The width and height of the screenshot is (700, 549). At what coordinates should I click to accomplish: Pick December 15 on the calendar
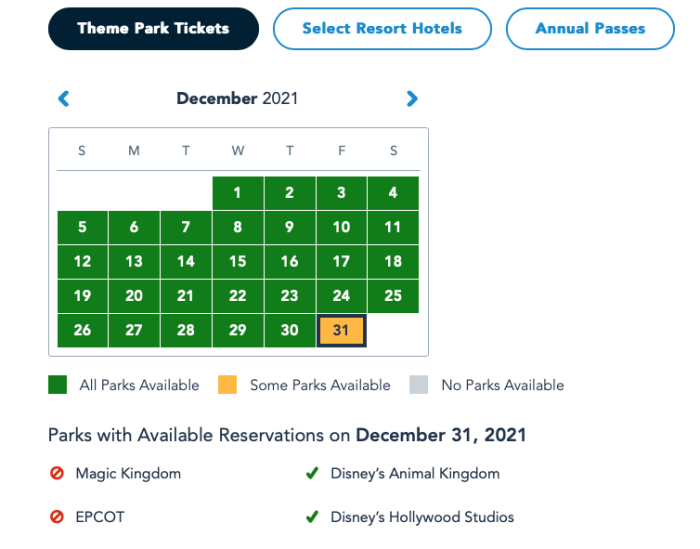click(238, 262)
